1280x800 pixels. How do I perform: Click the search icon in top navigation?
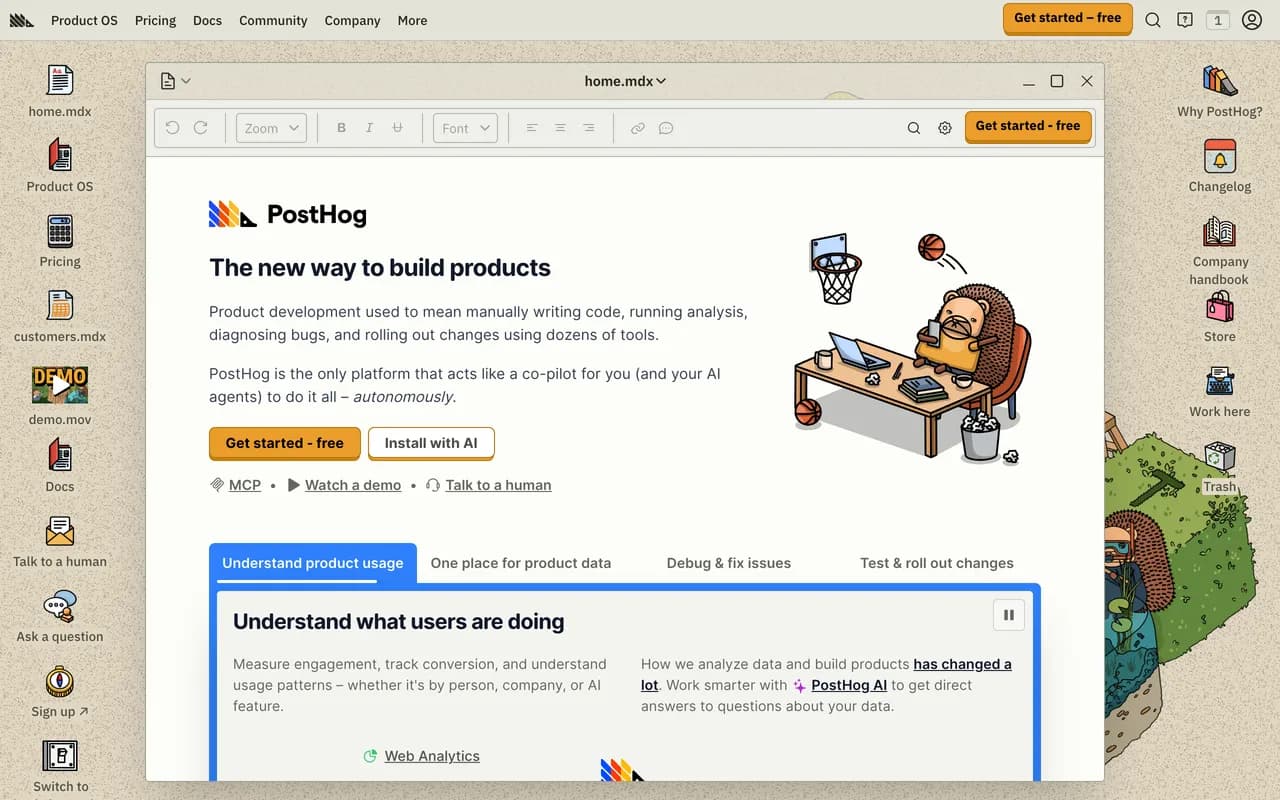[1153, 20]
